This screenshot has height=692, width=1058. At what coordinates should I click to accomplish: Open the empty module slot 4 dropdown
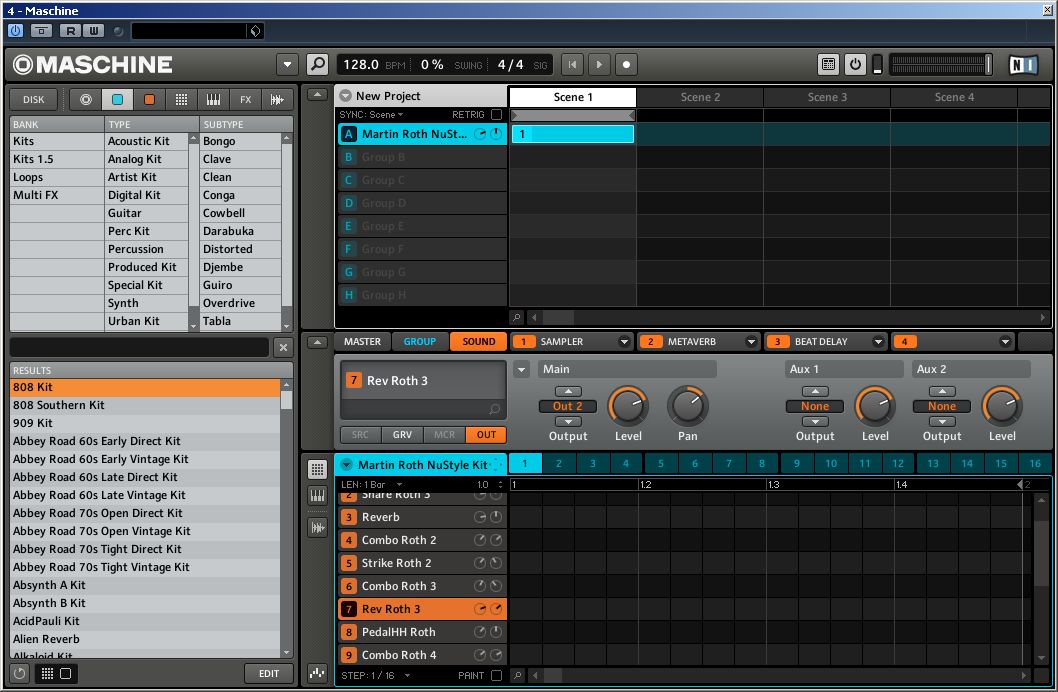(x=1005, y=341)
